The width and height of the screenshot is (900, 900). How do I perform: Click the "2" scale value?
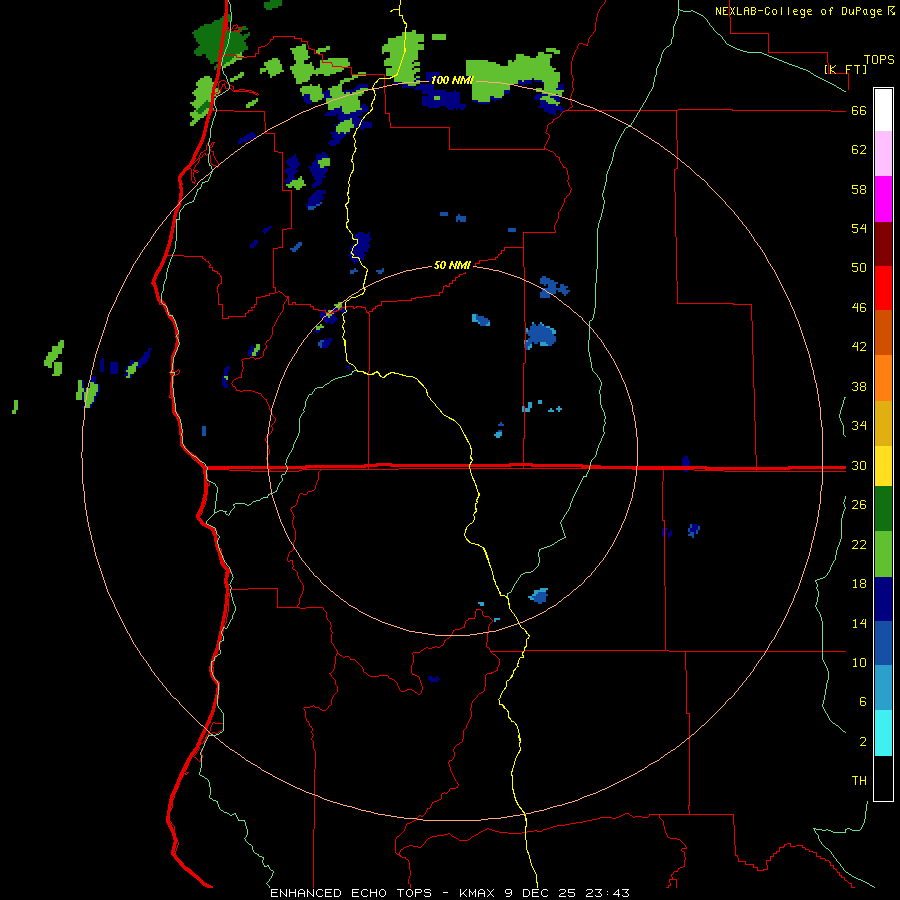pos(862,742)
